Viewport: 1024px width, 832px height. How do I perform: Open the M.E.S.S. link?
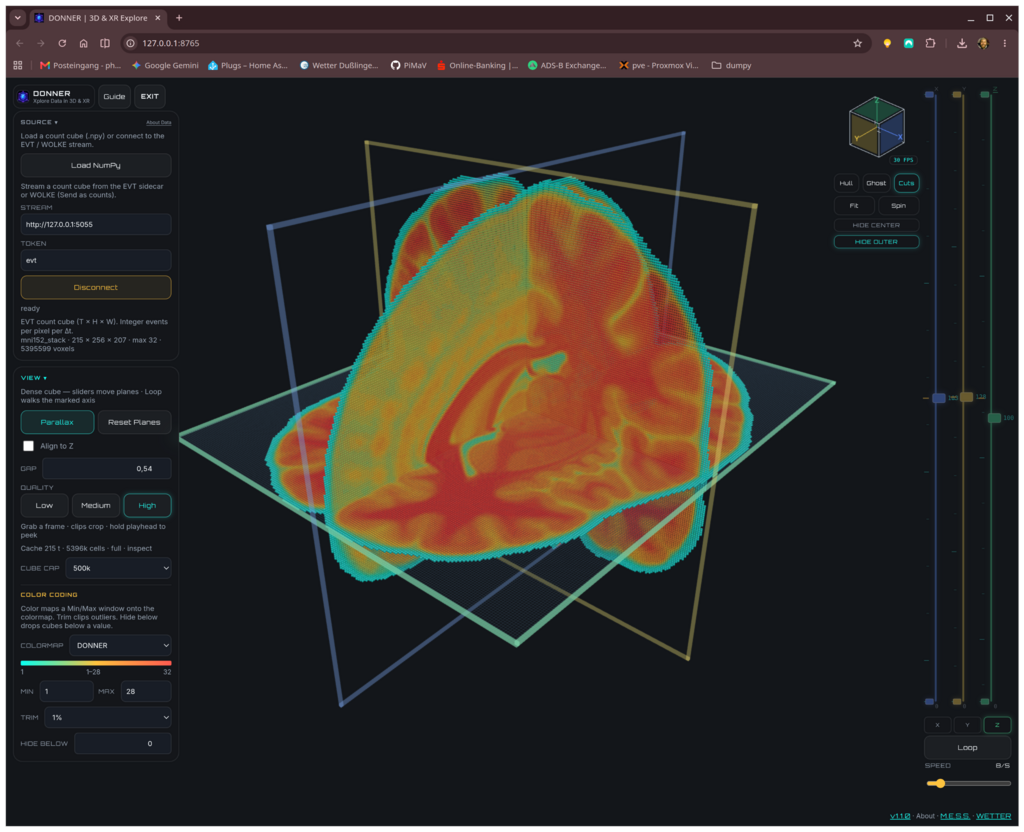(955, 816)
